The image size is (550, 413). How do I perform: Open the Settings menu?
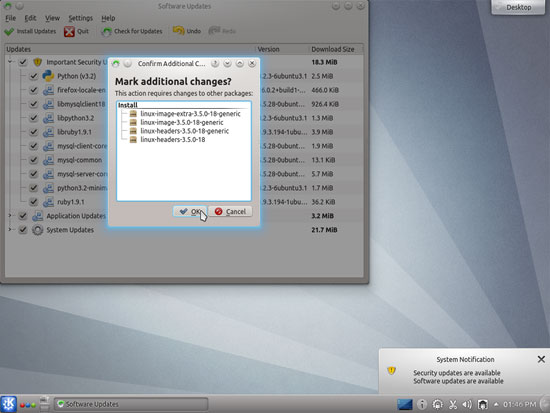pyautogui.click(x=80, y=18)
